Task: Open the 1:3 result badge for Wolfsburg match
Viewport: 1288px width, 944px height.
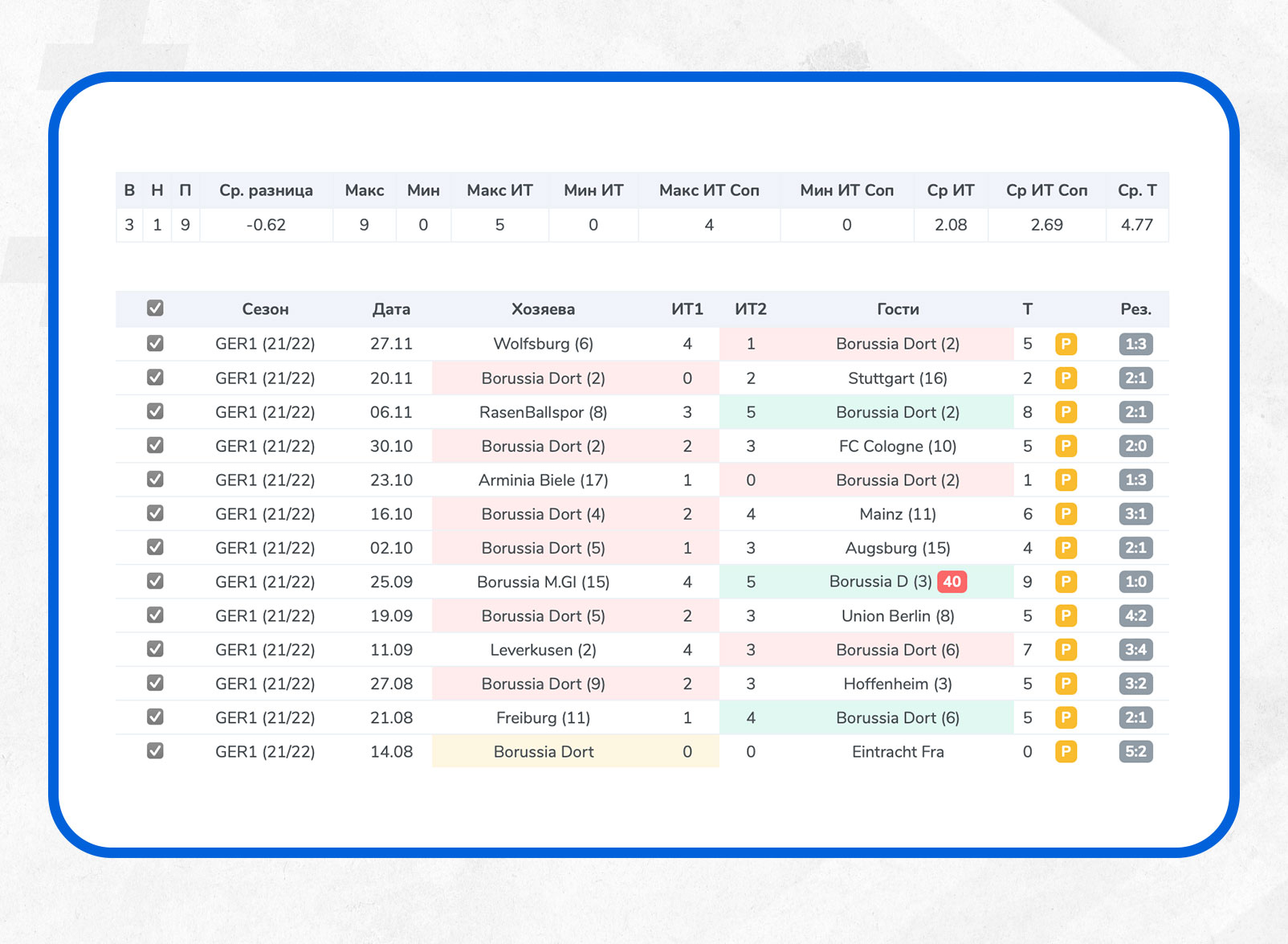Action: tap(1135, 345)
